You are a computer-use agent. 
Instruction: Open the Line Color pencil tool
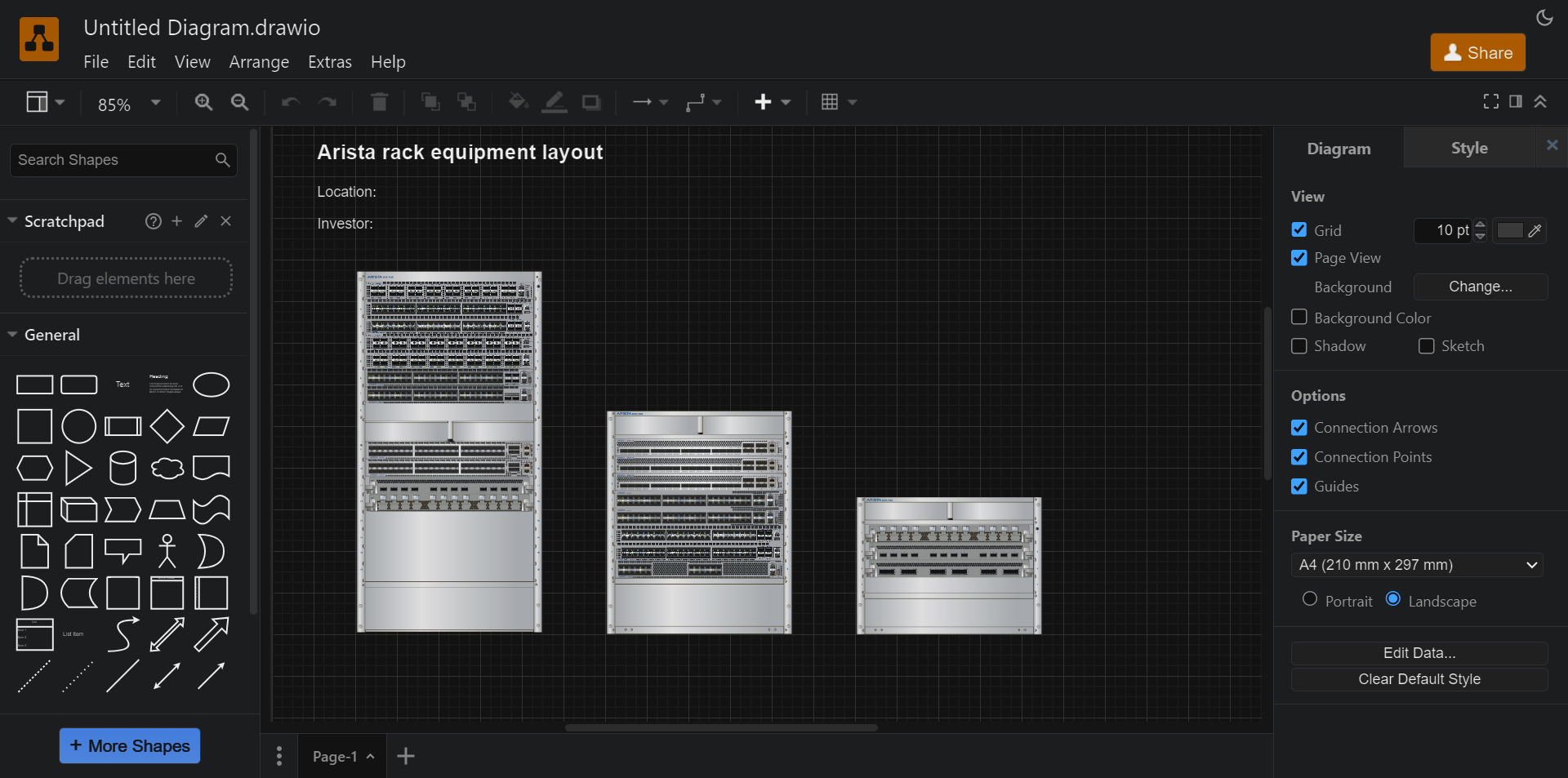click(x=555, y=102)
